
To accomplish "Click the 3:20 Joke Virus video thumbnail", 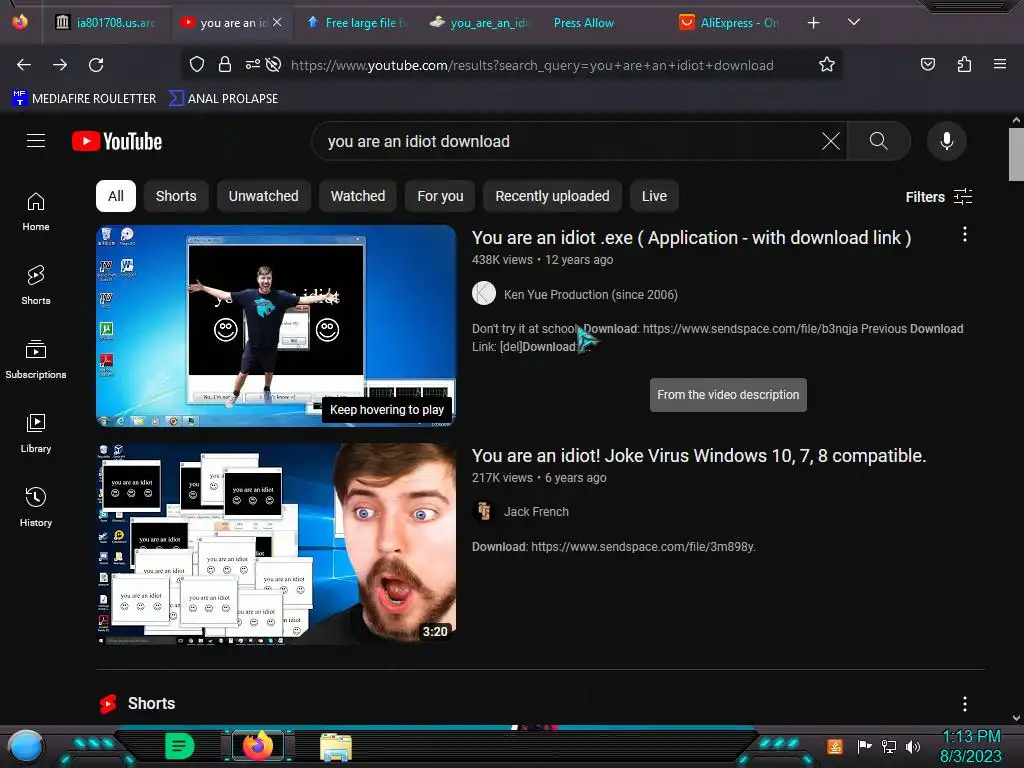I will pyautogui.click(x=276, y=544).
